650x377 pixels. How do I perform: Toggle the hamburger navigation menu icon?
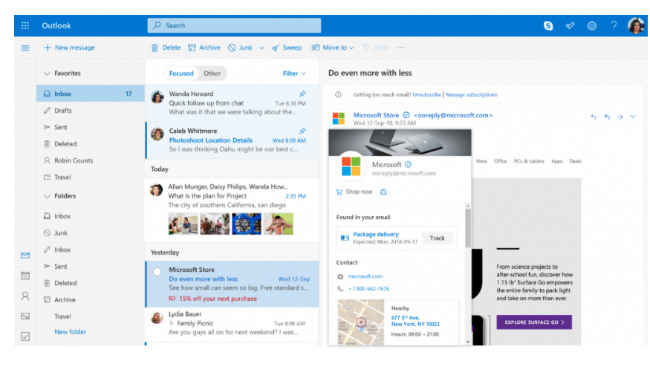25,48
